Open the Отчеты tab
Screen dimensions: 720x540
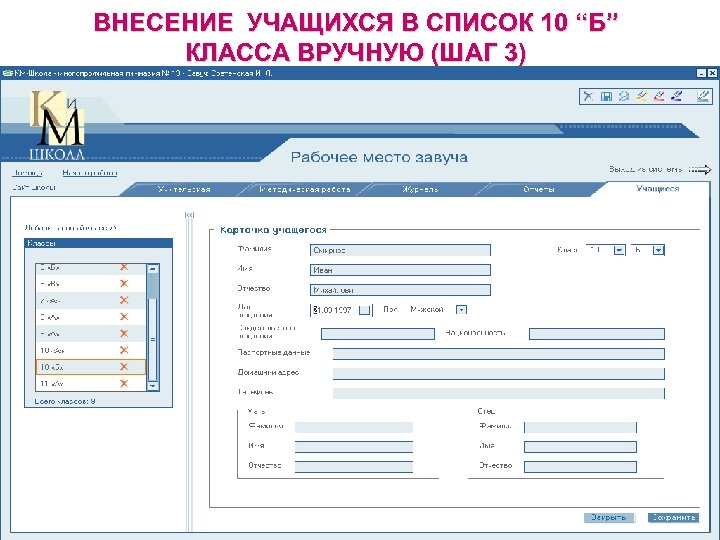(539, 189)
